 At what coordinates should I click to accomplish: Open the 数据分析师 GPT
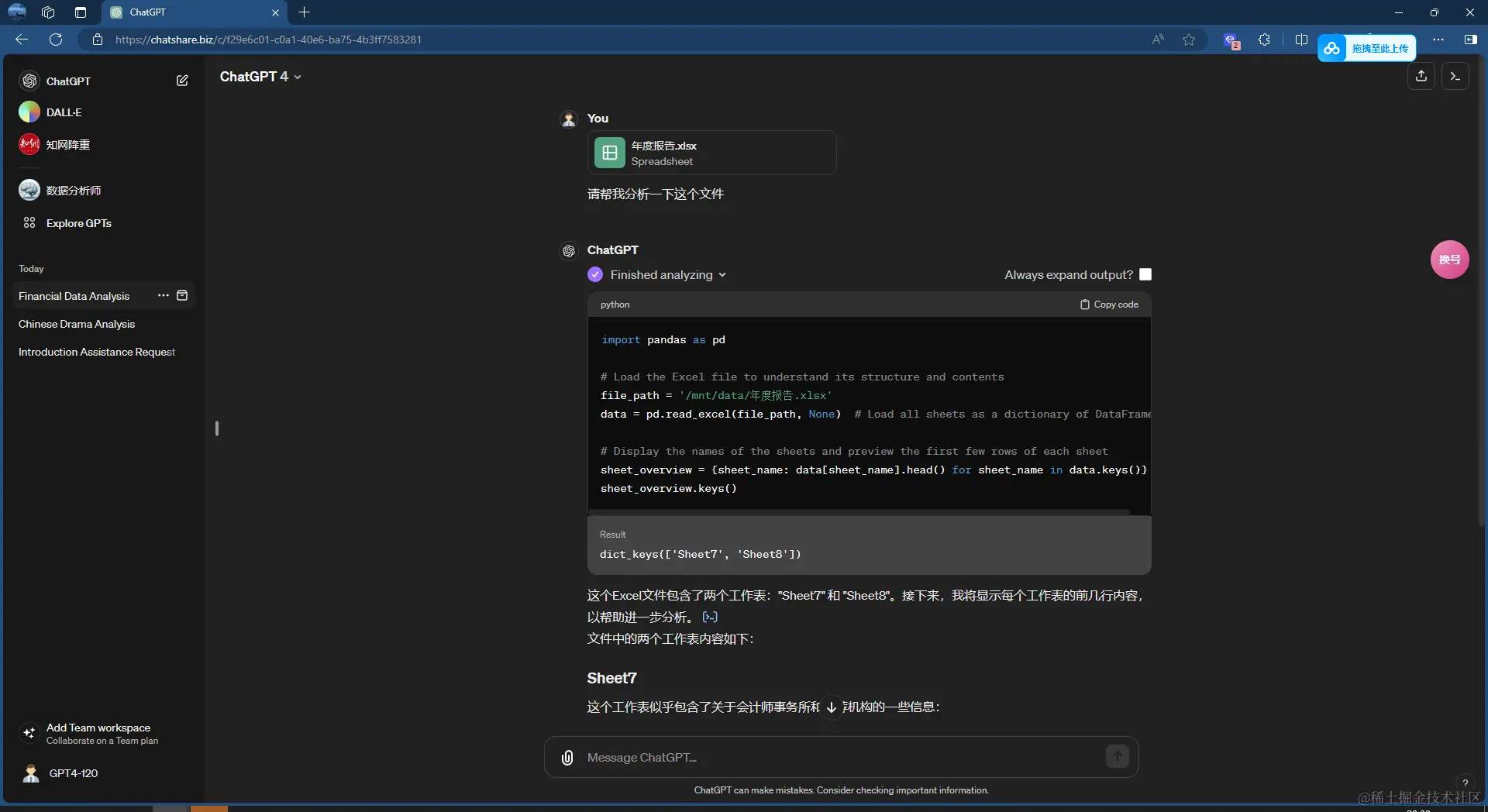point(102,191)
